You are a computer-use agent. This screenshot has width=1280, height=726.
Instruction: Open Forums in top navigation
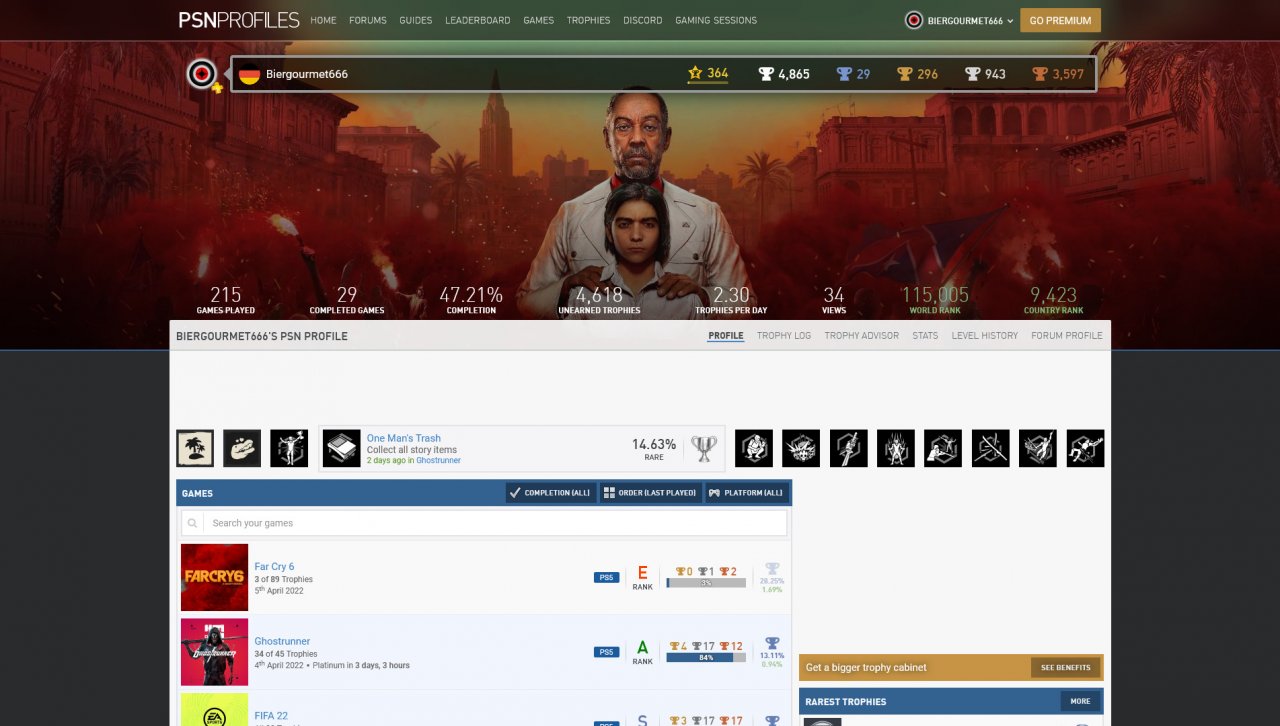(368, 20)
